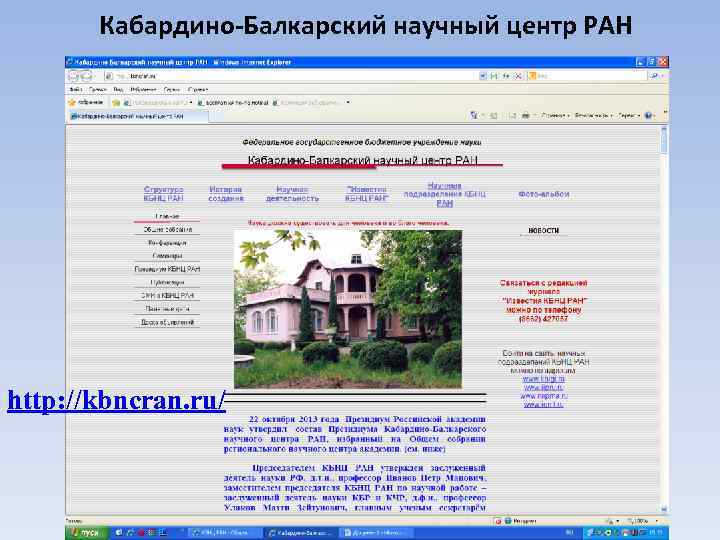Image resolution: width=720 pixels, height=540 pixels.
Task: Click the first Quick Launch icon on taskbar
Action: [x=118, y=533]
